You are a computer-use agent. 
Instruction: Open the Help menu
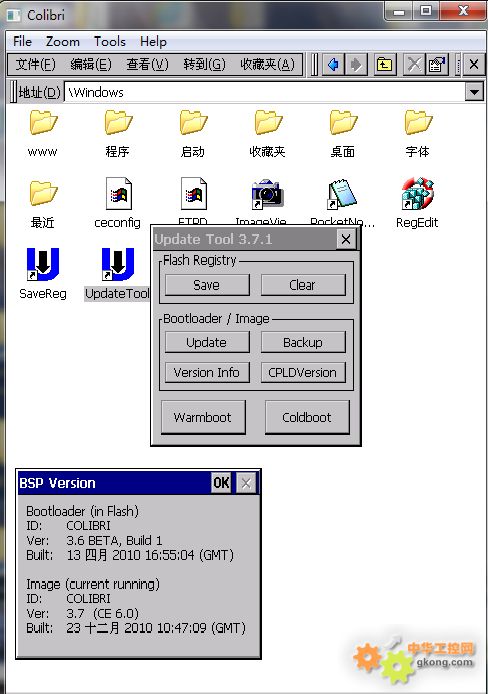tap(153, 42)
